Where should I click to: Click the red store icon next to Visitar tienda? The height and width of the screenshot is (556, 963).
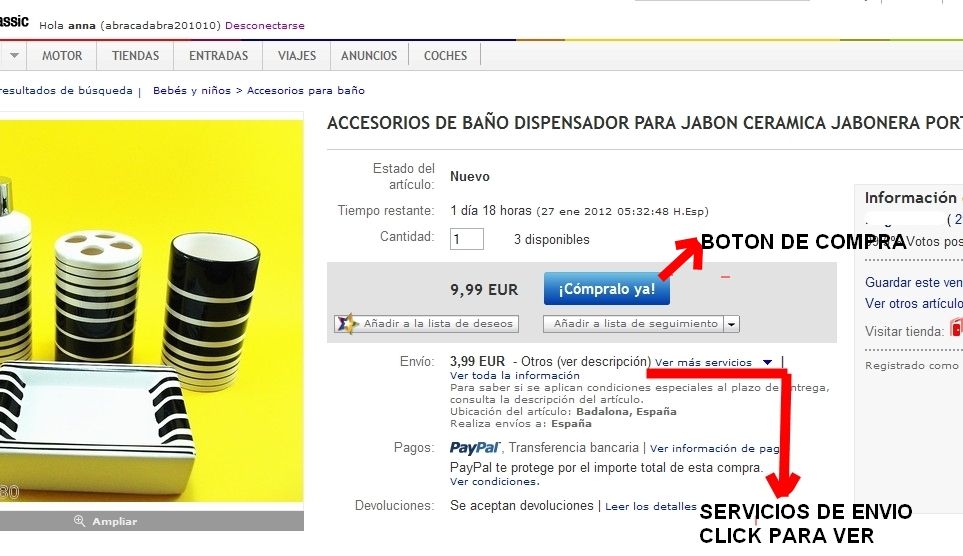(956, 327)
